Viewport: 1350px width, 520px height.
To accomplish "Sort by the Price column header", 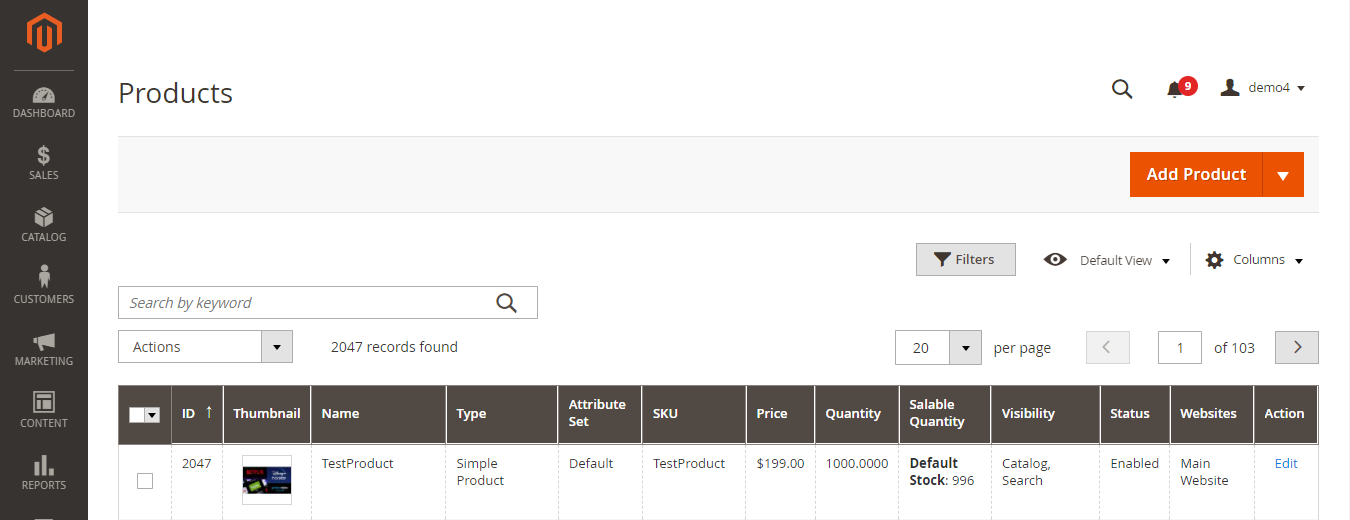I will (x=781, y=414).
